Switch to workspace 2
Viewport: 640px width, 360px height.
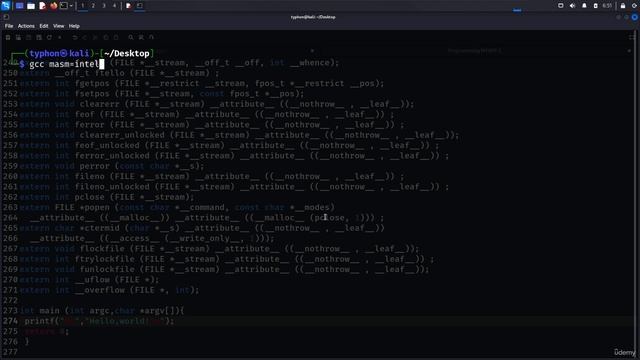pos(93,6)
